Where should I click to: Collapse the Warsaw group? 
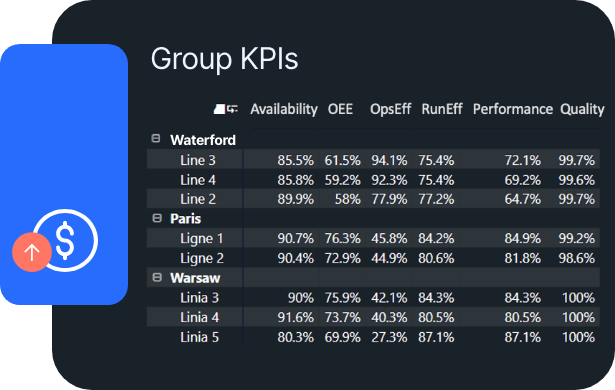click(x=157, y=277)
